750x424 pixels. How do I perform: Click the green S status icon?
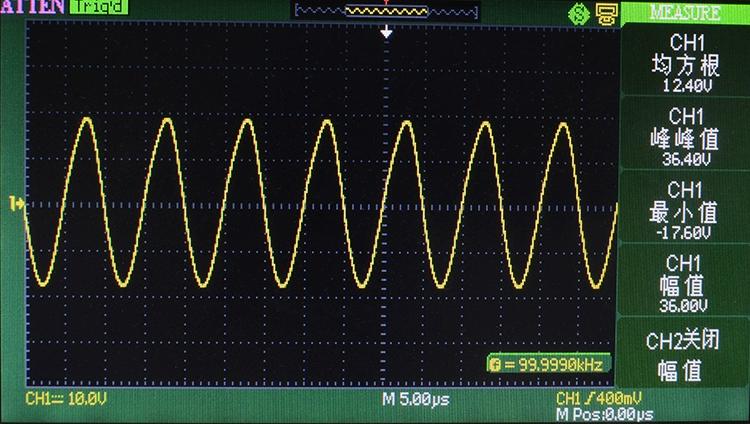coord(577,13)
